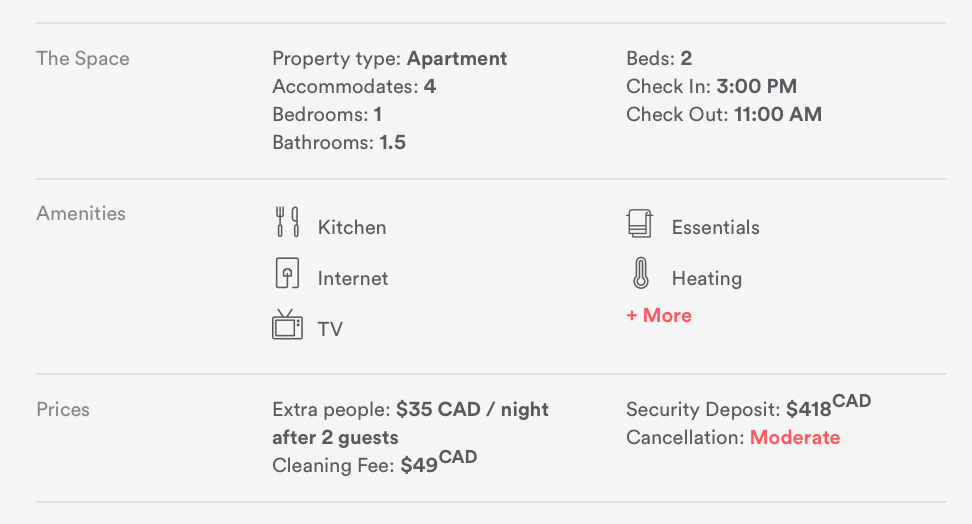Expand amenities with the + More link

point(659,316)
